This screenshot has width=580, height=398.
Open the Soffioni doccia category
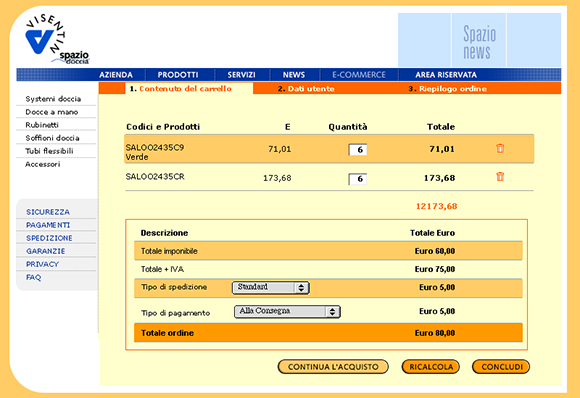[x=53, y=138]
